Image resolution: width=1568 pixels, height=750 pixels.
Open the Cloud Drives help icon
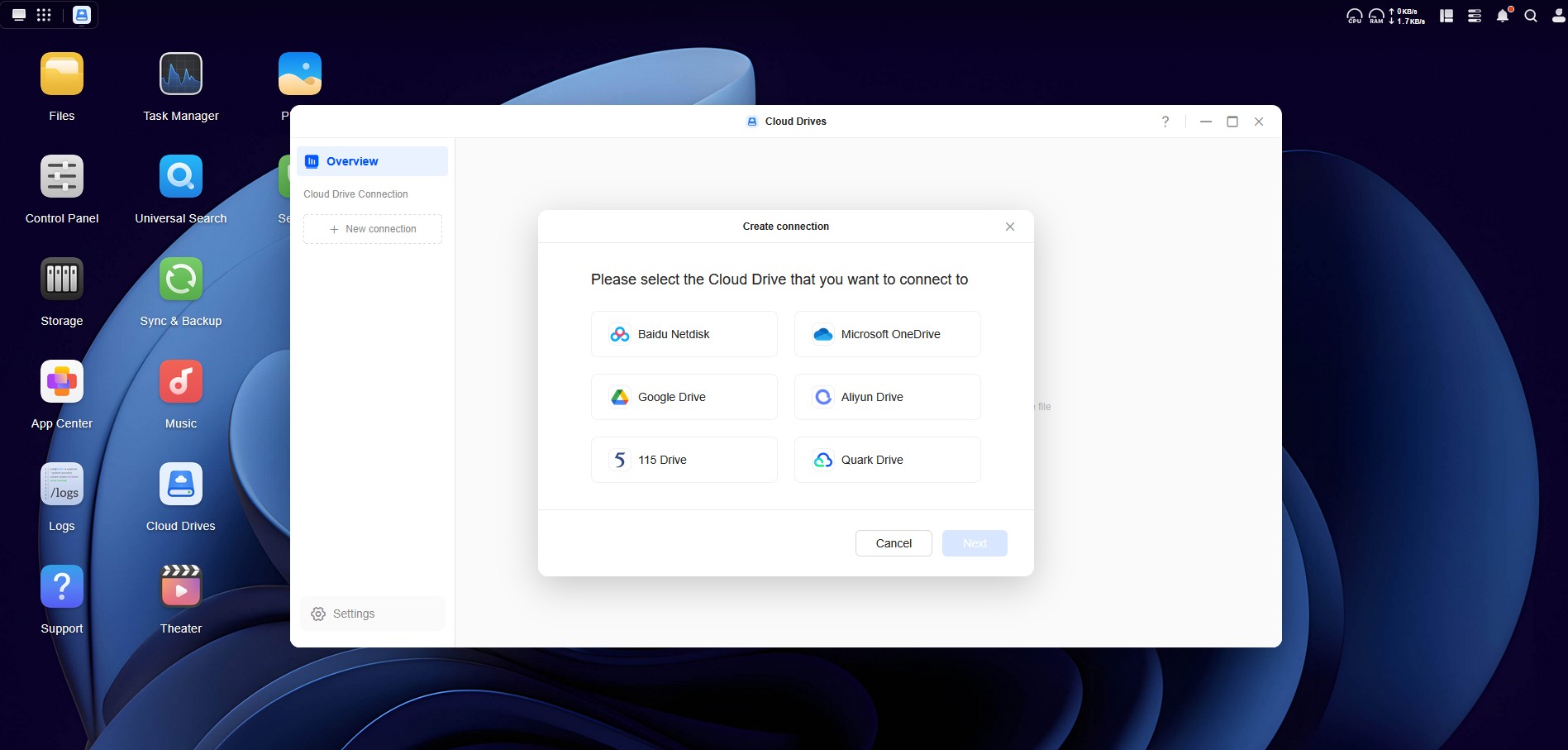point(1165,122)
